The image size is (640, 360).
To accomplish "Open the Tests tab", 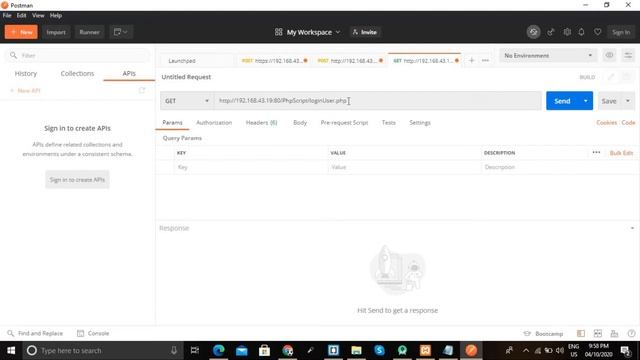I will (388, 122).
